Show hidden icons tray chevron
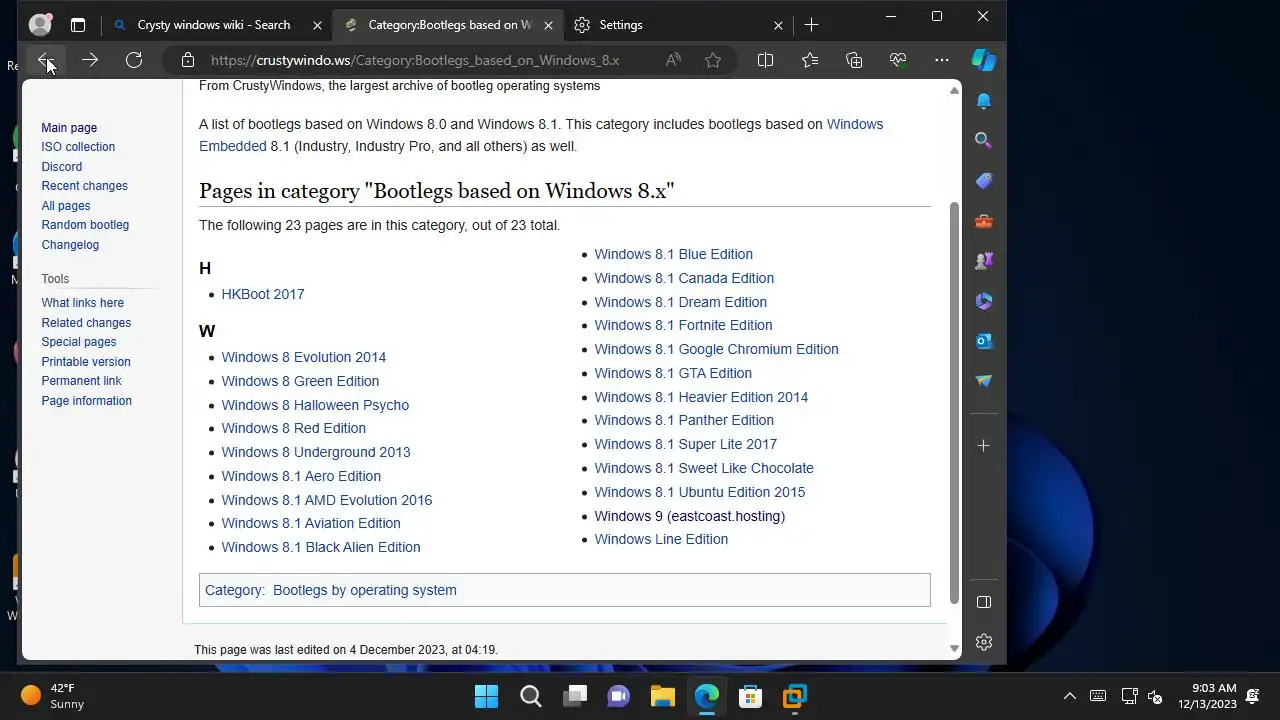 [x=1069, y=696]
